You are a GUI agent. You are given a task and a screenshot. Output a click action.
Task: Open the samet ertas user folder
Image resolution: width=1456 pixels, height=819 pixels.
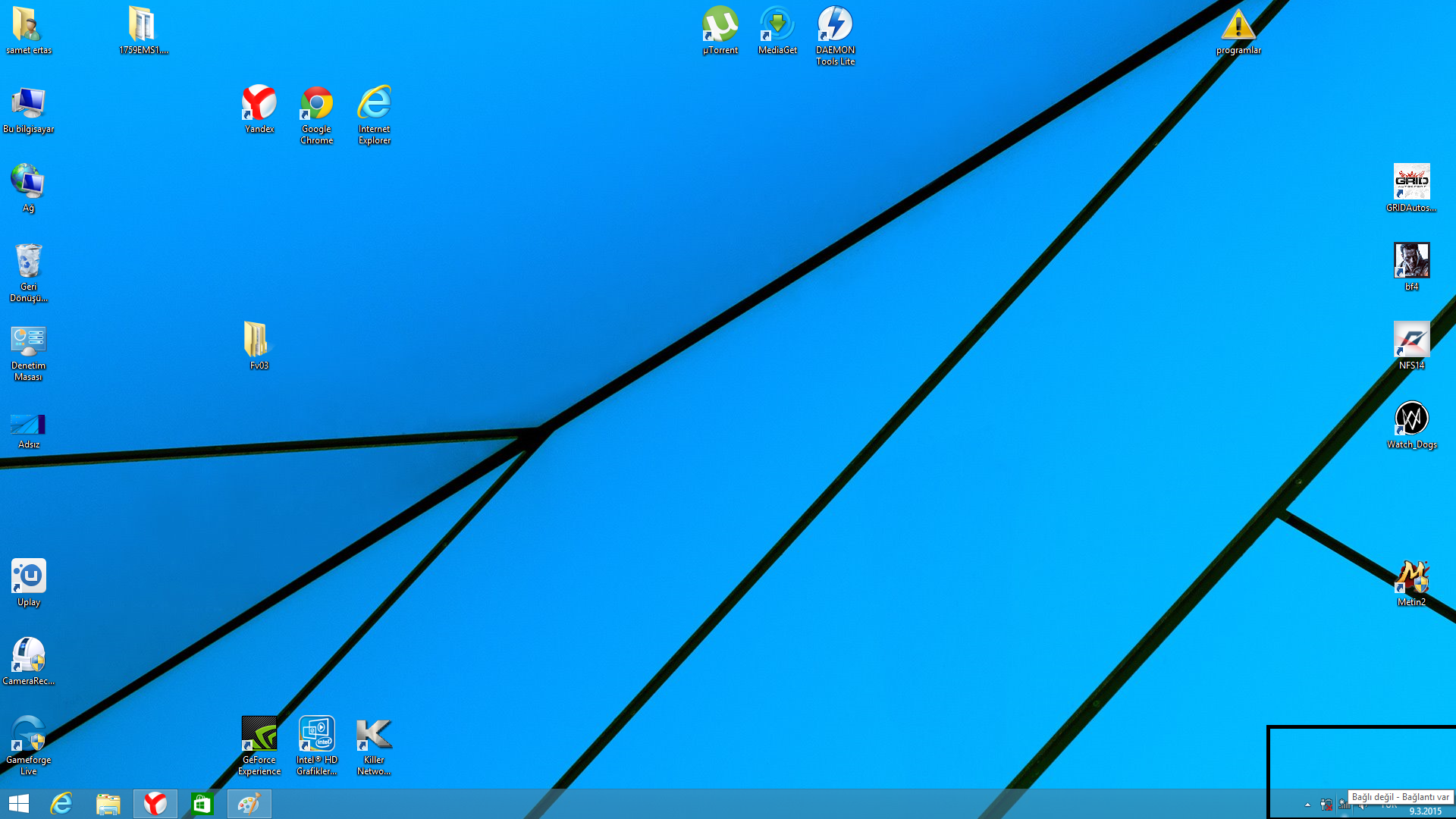click(x=28, y=30)
